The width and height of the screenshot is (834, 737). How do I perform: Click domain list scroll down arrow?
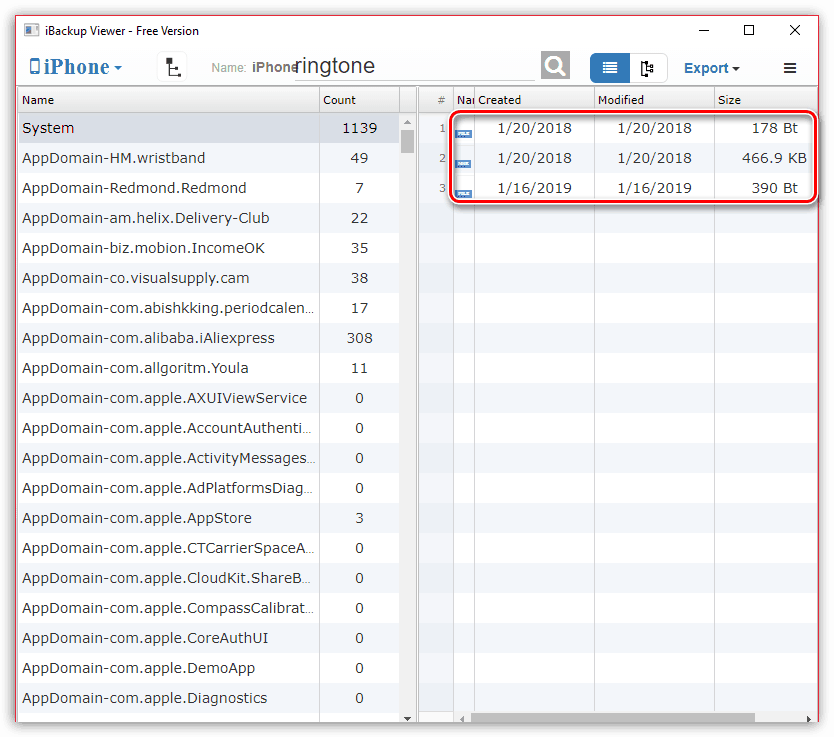(x=407, y=718)
